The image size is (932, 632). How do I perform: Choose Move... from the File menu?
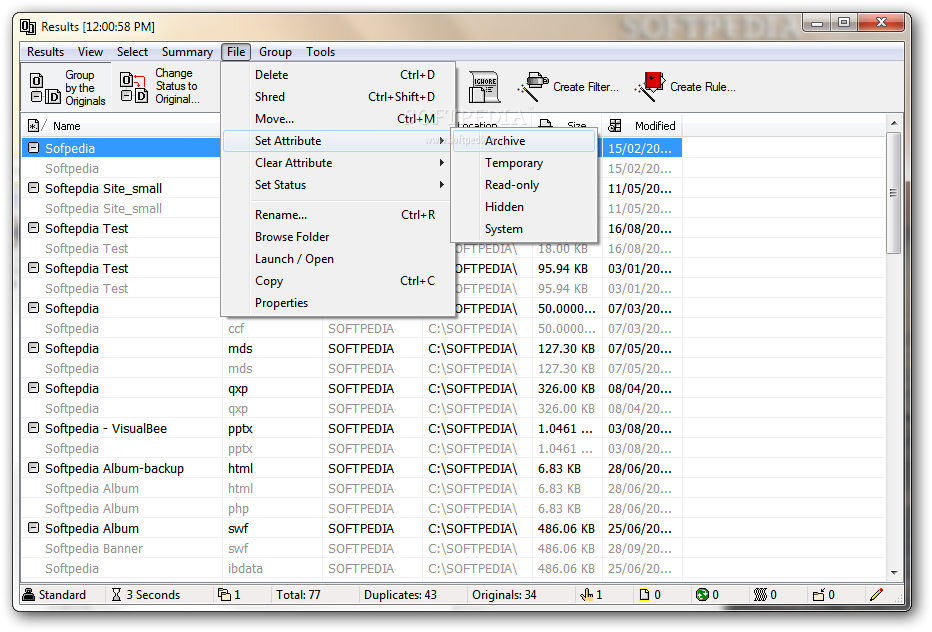pyautogui.click(x=338, y=119)
